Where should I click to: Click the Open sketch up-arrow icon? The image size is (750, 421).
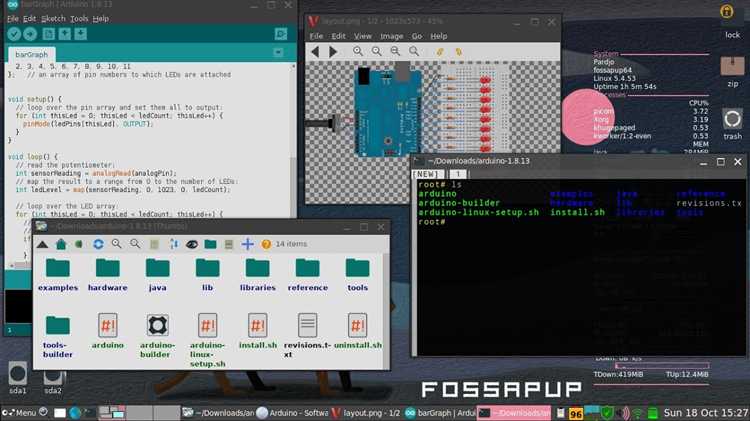pyautogui.click(x=65, y=34)
